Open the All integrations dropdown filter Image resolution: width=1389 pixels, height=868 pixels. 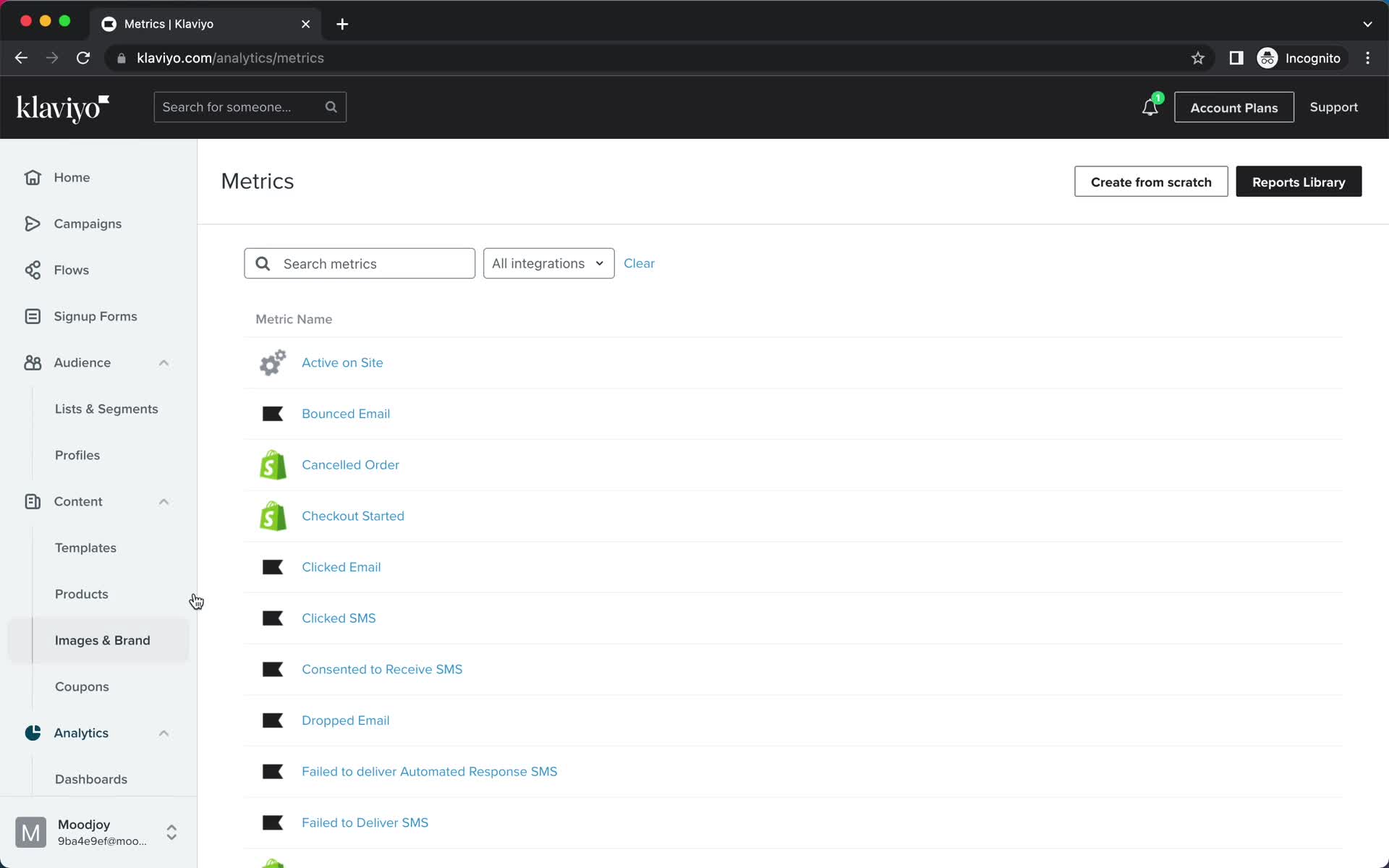tap(547, 263)
